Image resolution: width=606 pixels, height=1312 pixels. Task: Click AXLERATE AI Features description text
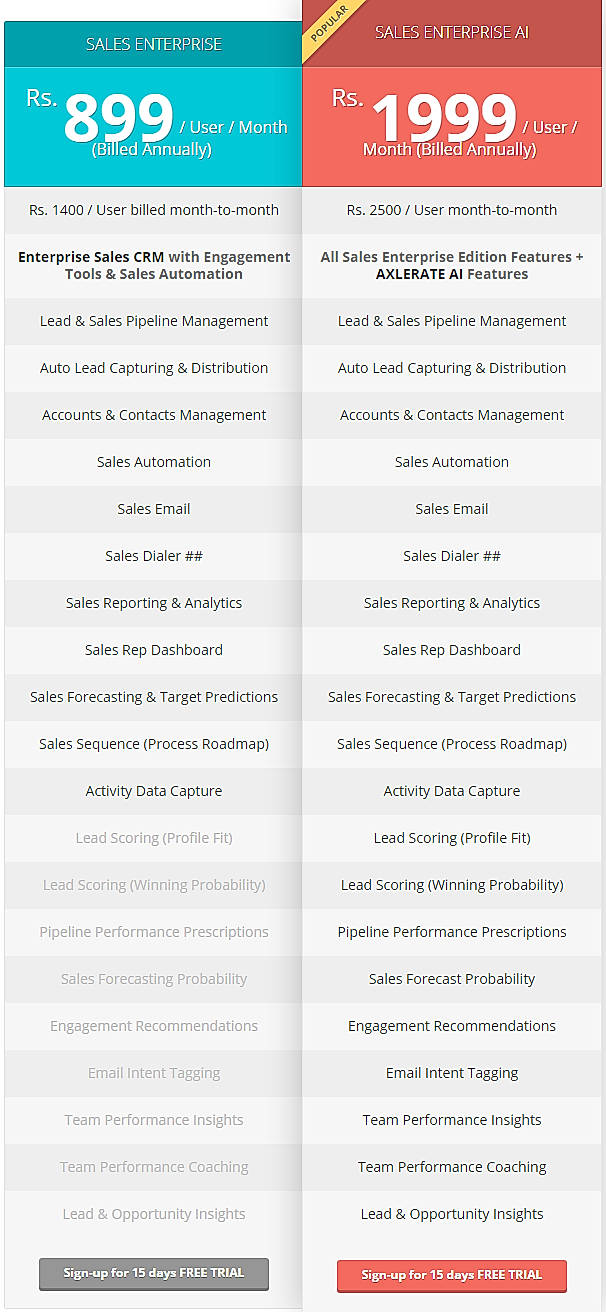click(451, 265)
